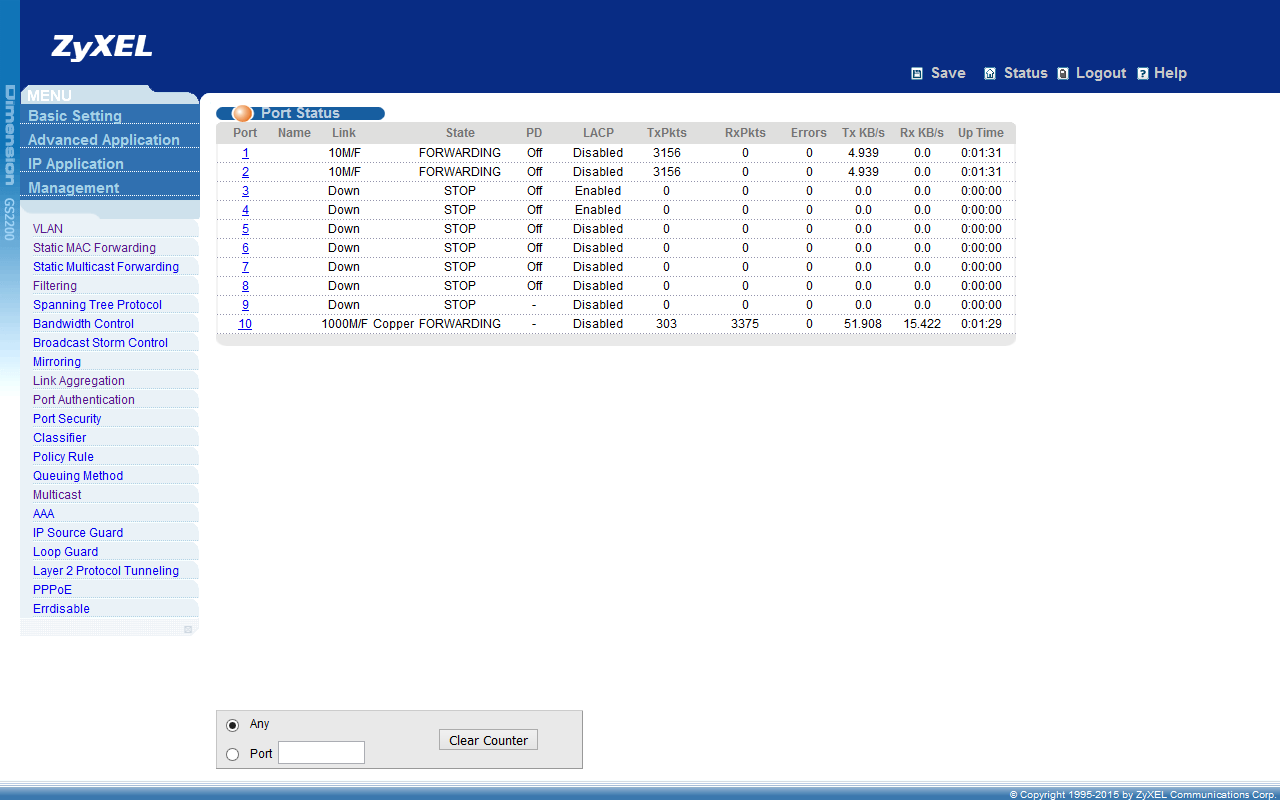
Task: Open port 7 details link
Action: click(x=245, y=267)
